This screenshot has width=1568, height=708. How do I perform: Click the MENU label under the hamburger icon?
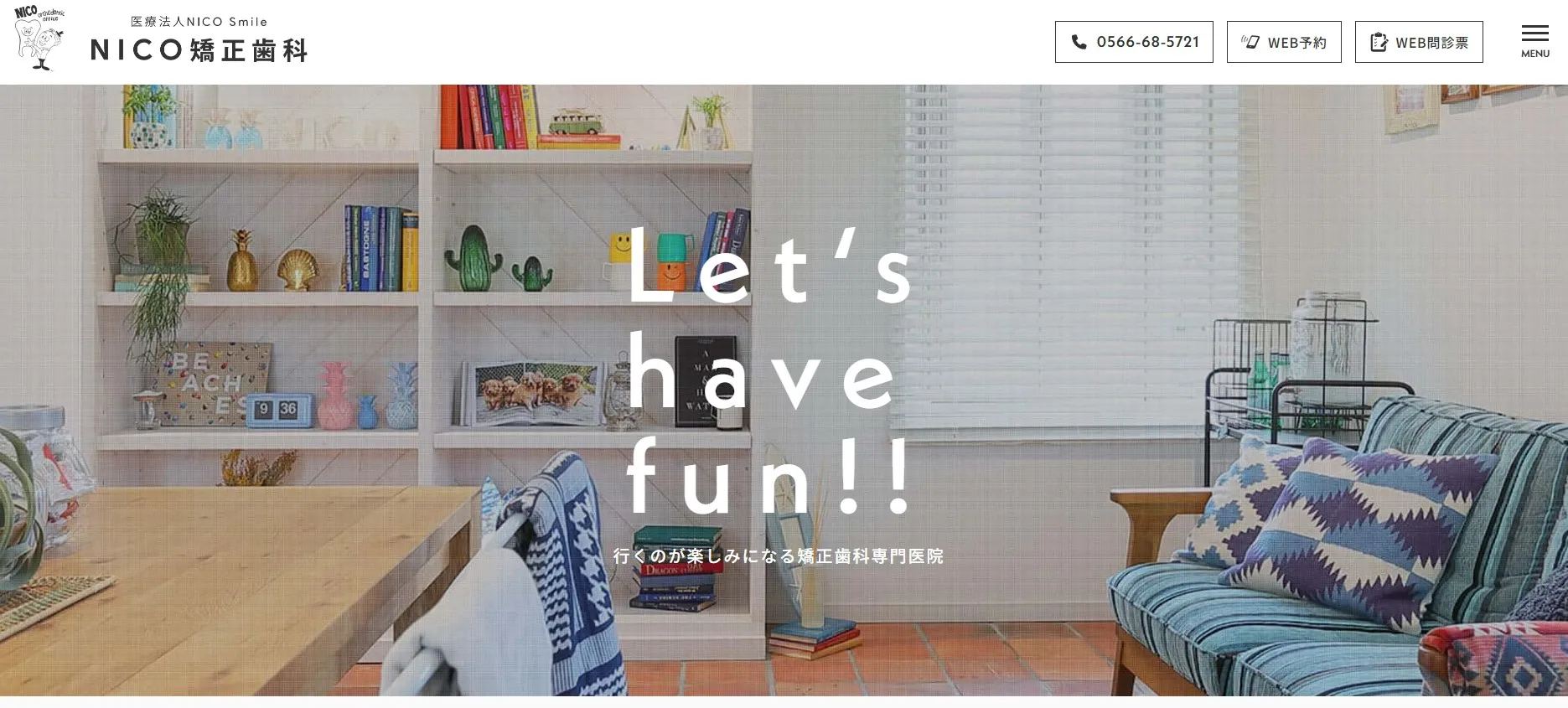pos(1535,54)
